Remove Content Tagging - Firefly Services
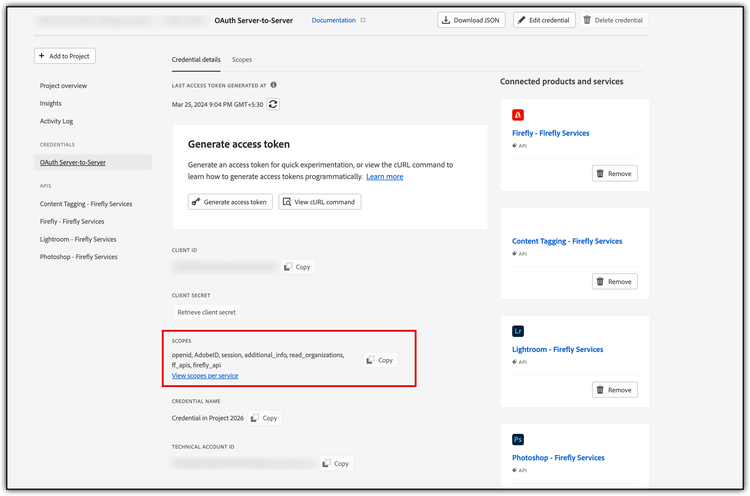Image resolution: width=750 pixels, height=496 pixels. coord(614,282)
